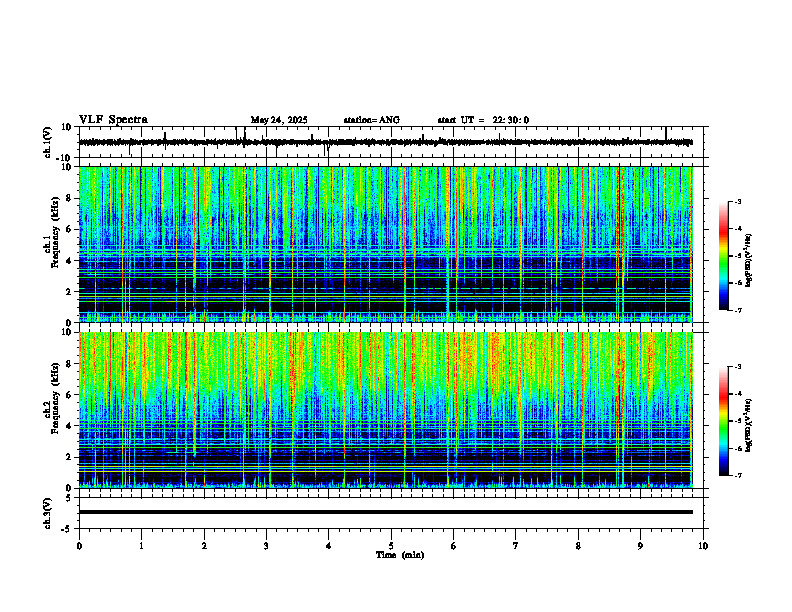Click time axis tick label "0"

79,546
